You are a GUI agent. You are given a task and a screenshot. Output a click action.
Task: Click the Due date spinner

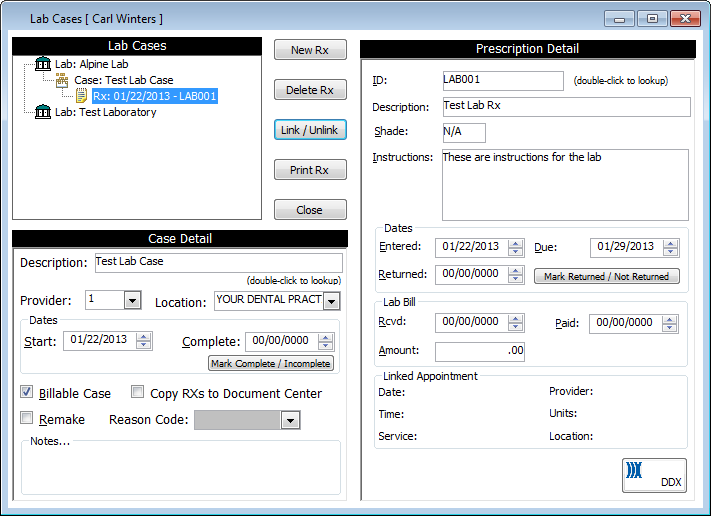tap(670, 248)
